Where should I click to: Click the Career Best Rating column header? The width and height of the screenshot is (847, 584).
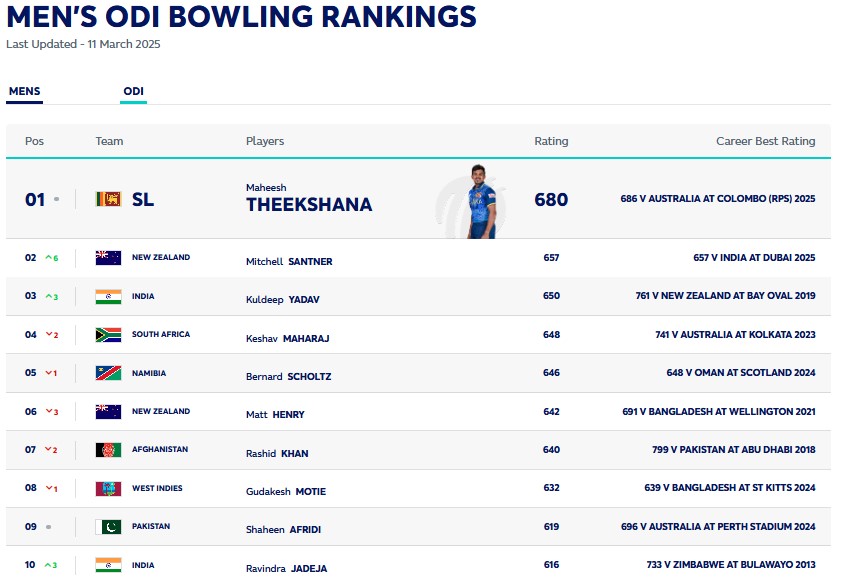pos(765,141)
